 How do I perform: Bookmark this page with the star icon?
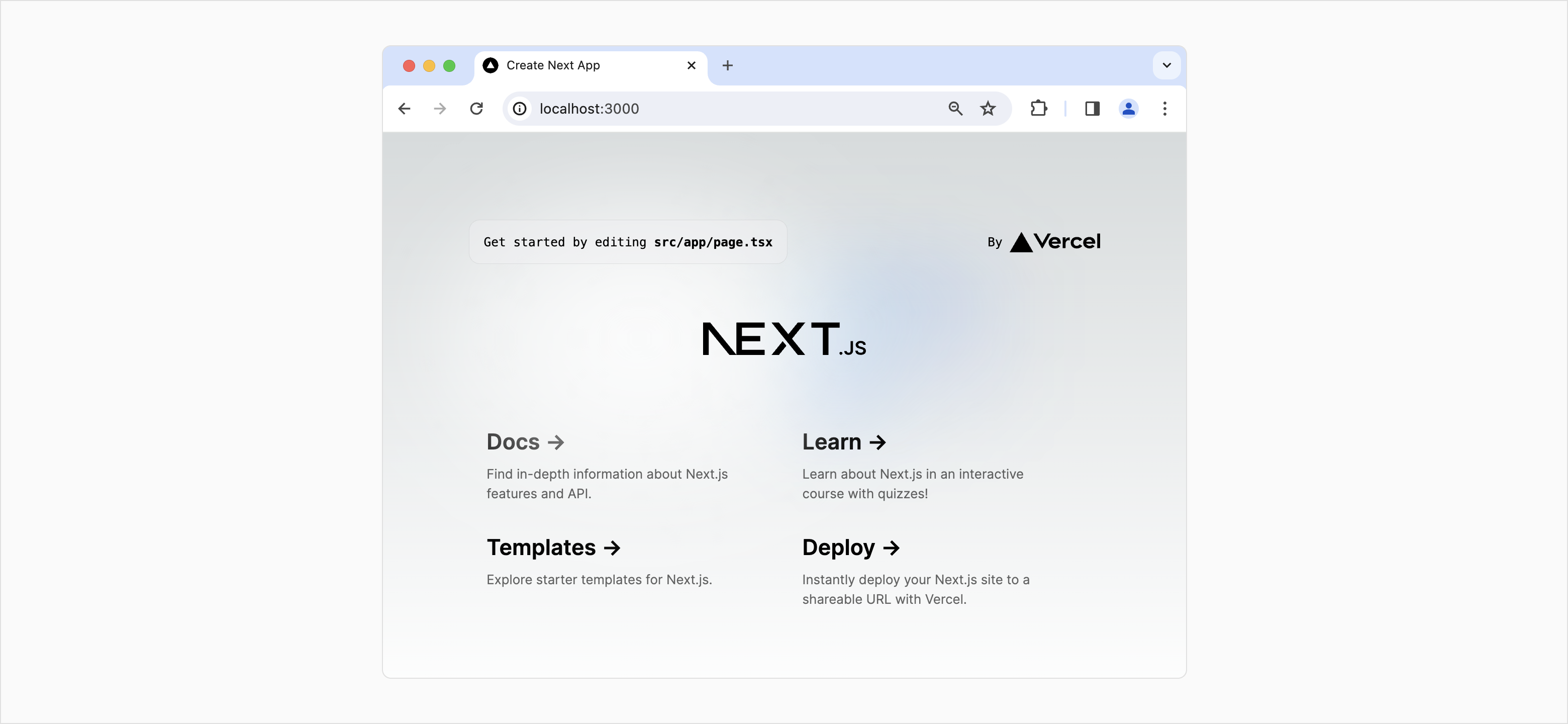click(988, 109)
